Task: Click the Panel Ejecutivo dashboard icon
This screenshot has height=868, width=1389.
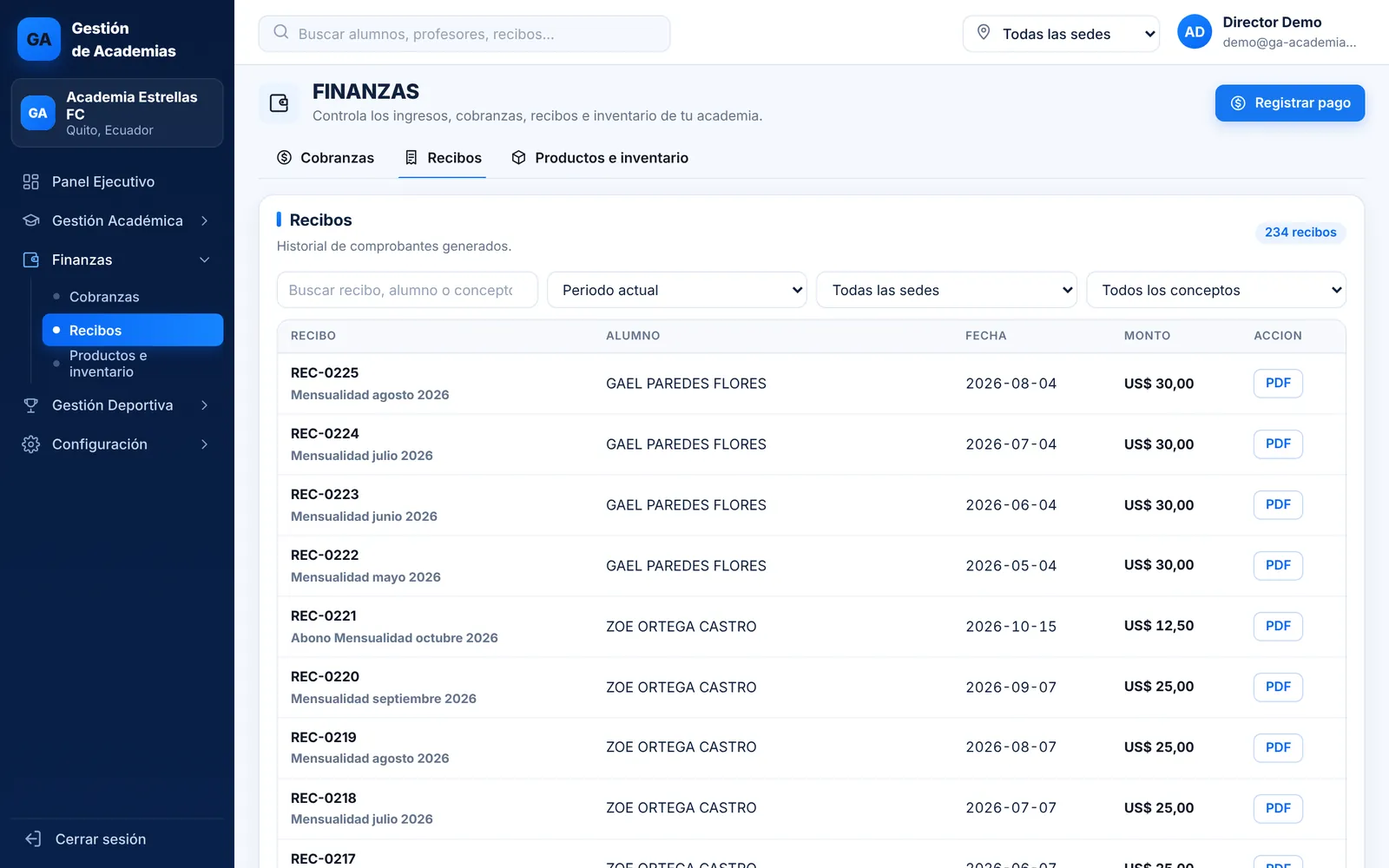Action: click(x=31, y=181)
